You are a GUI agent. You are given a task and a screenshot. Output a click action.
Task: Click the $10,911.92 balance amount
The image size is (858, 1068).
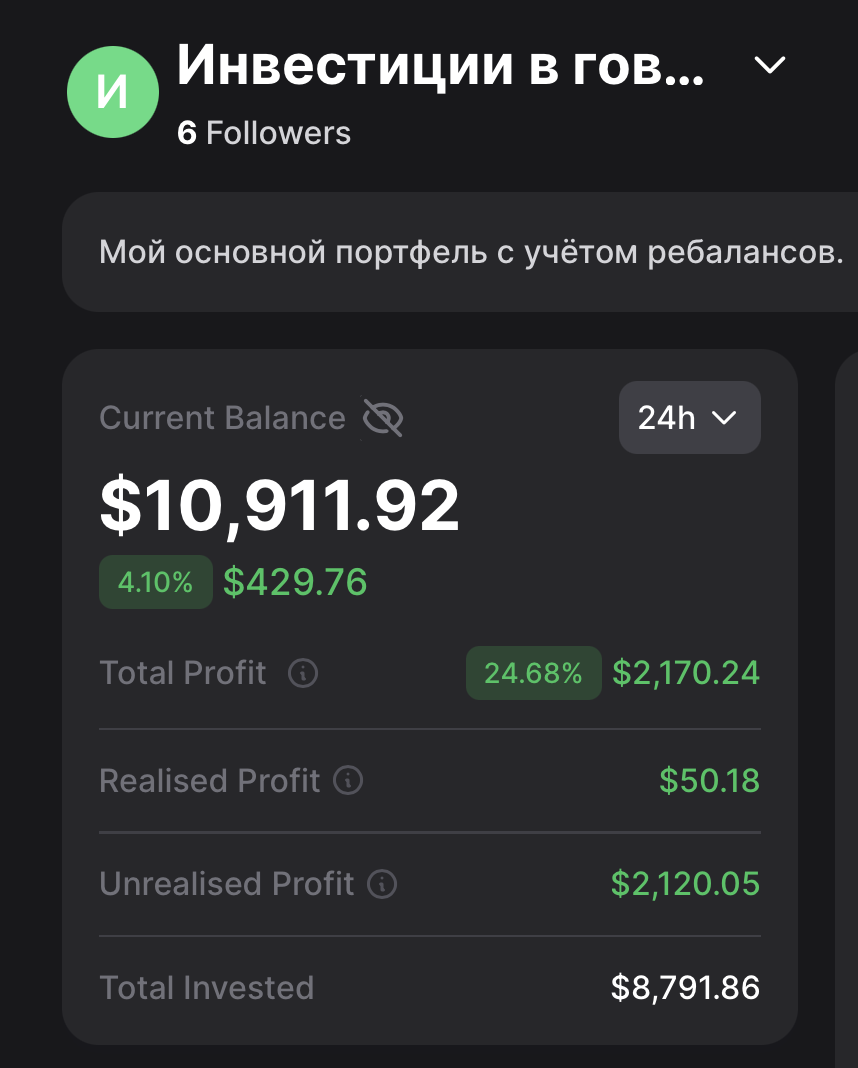pyautogui.click(x=280, y=506)
